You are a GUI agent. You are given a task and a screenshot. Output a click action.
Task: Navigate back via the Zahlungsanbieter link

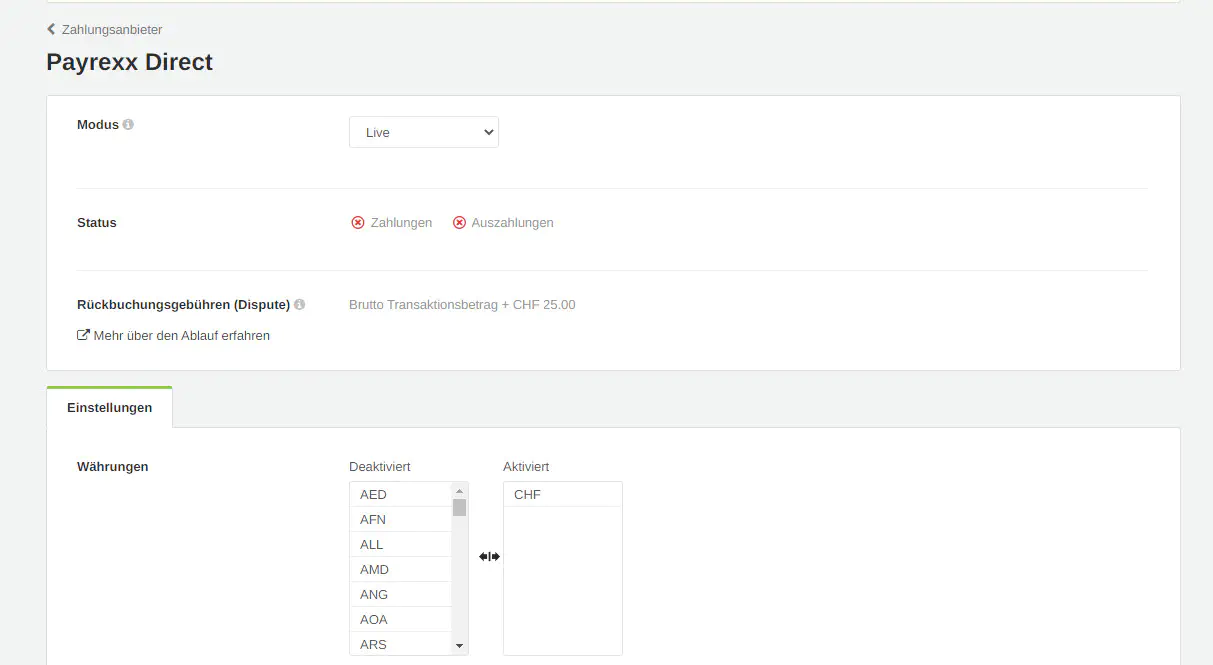pos(110,29)
